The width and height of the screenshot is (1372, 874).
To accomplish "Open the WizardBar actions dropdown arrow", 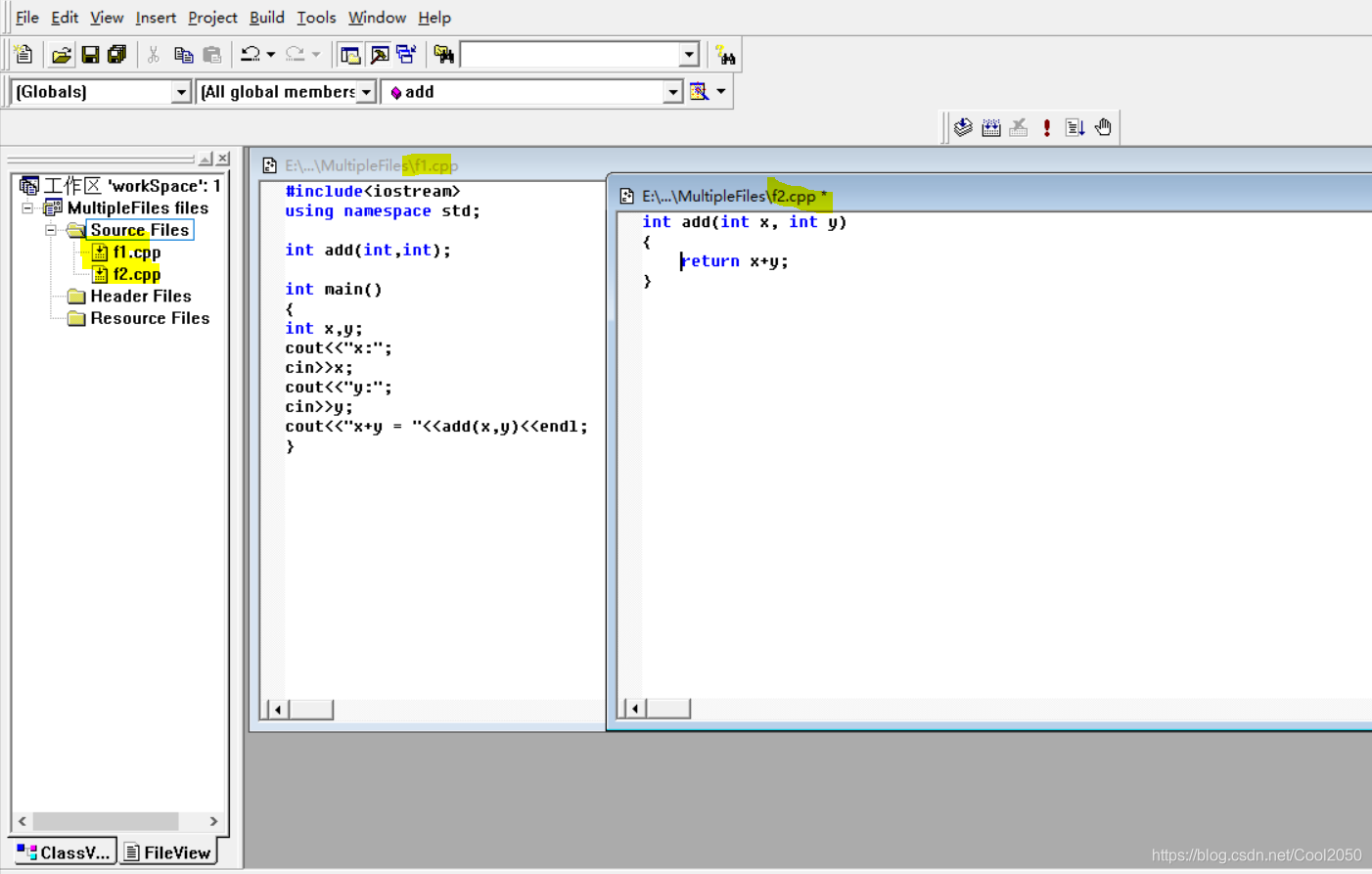I will (721, 92).
